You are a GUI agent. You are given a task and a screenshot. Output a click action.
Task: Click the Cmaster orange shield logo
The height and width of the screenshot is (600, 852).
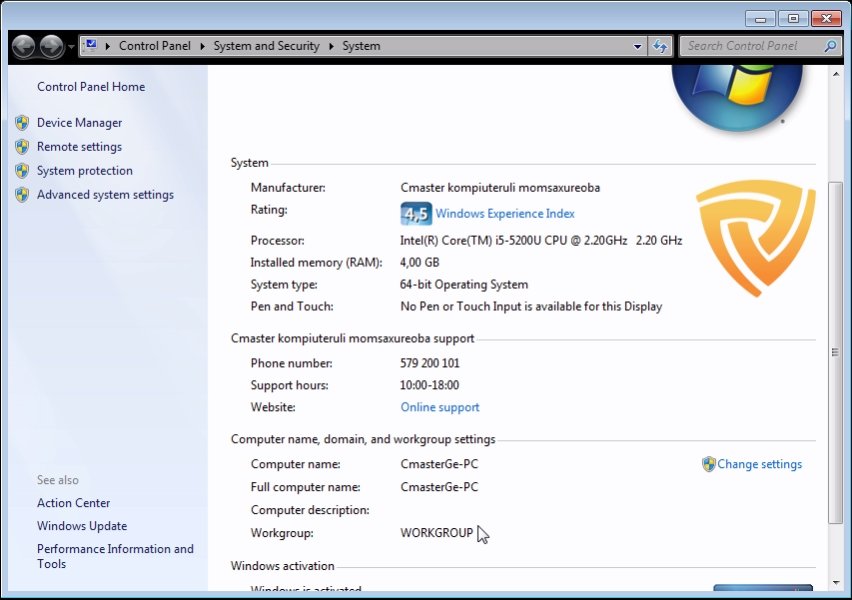point(756,238)
